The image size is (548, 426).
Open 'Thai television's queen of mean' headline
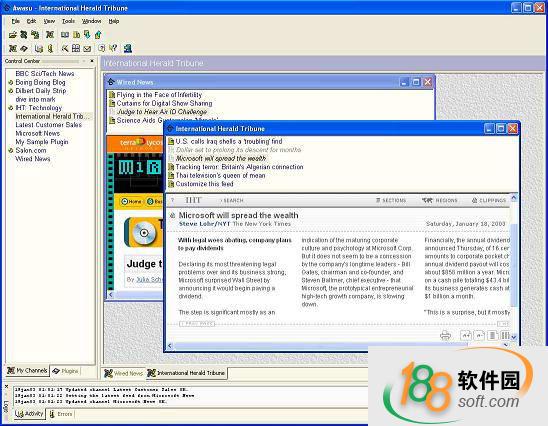click(220, 175)
